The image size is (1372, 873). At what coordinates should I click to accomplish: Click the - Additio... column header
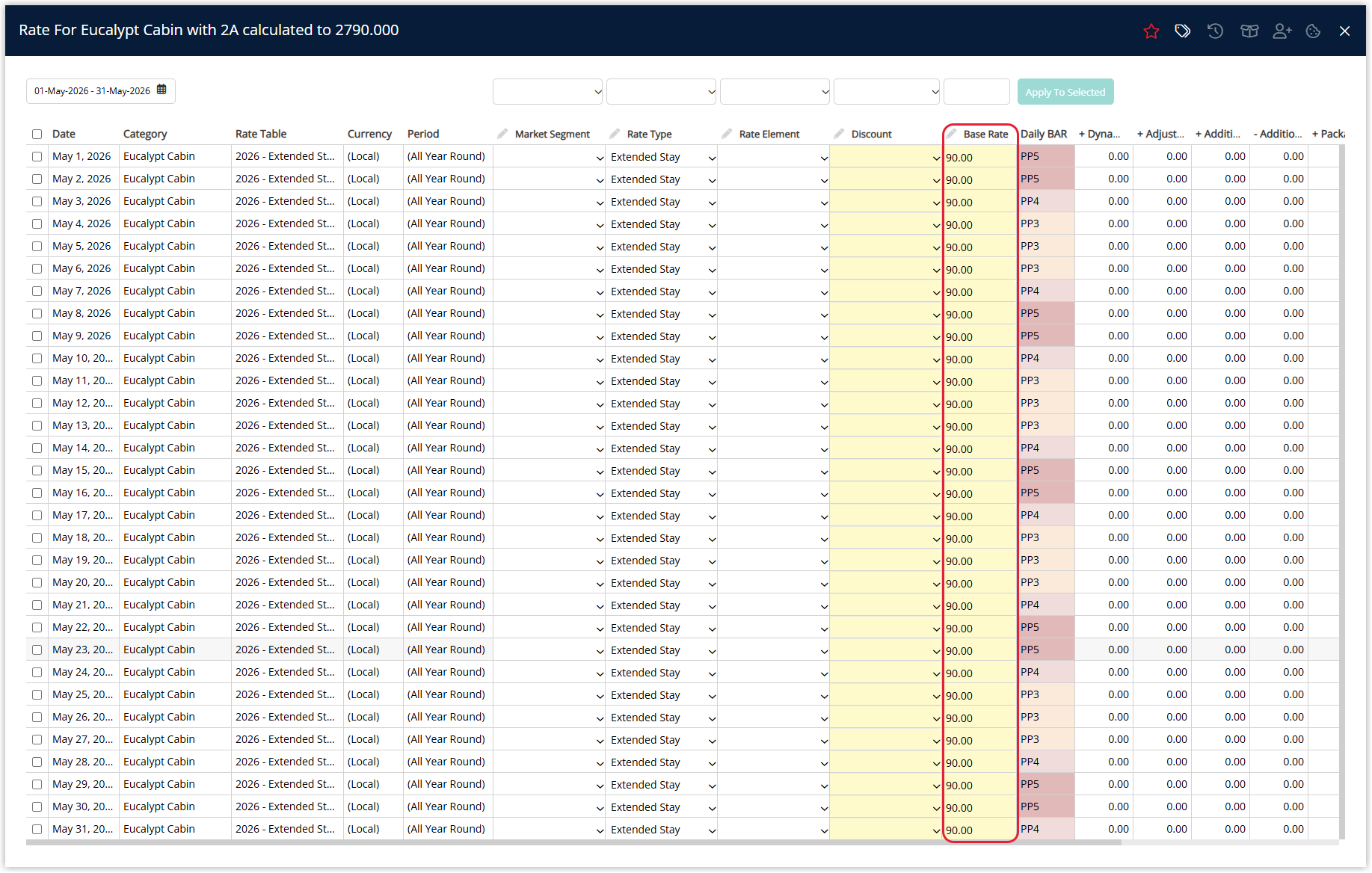(1278, 134)
